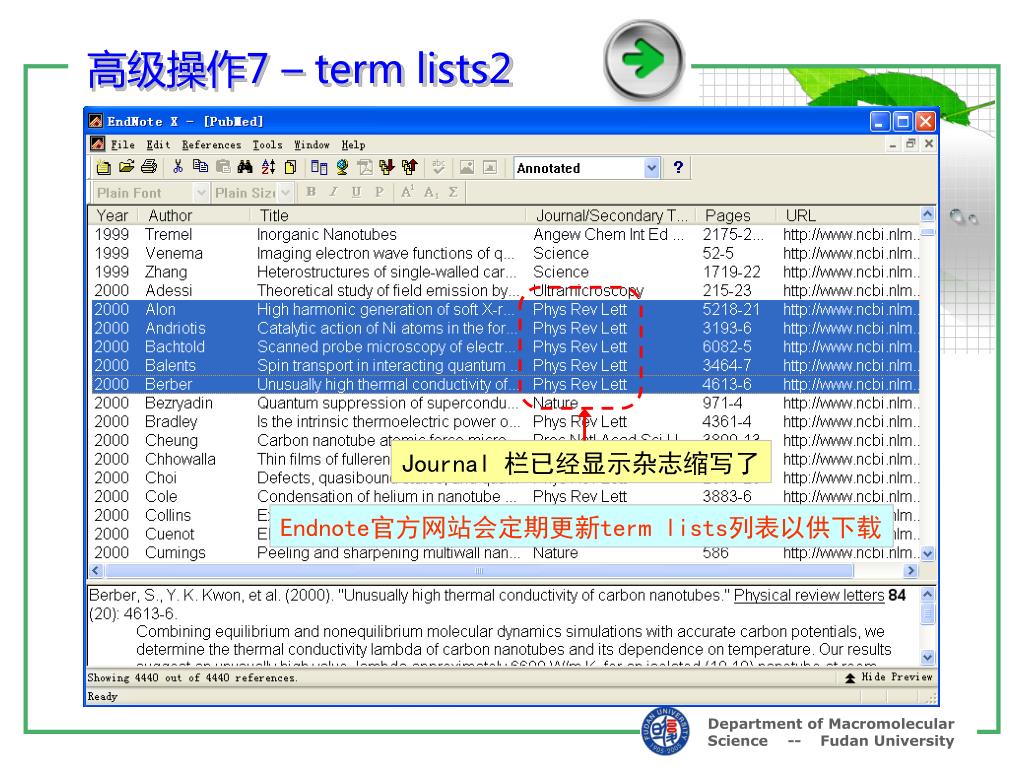This screenshot has height=768, width=1024.
Task: Select the Venema 1999 reference row
Action: (x=504, y=253)
